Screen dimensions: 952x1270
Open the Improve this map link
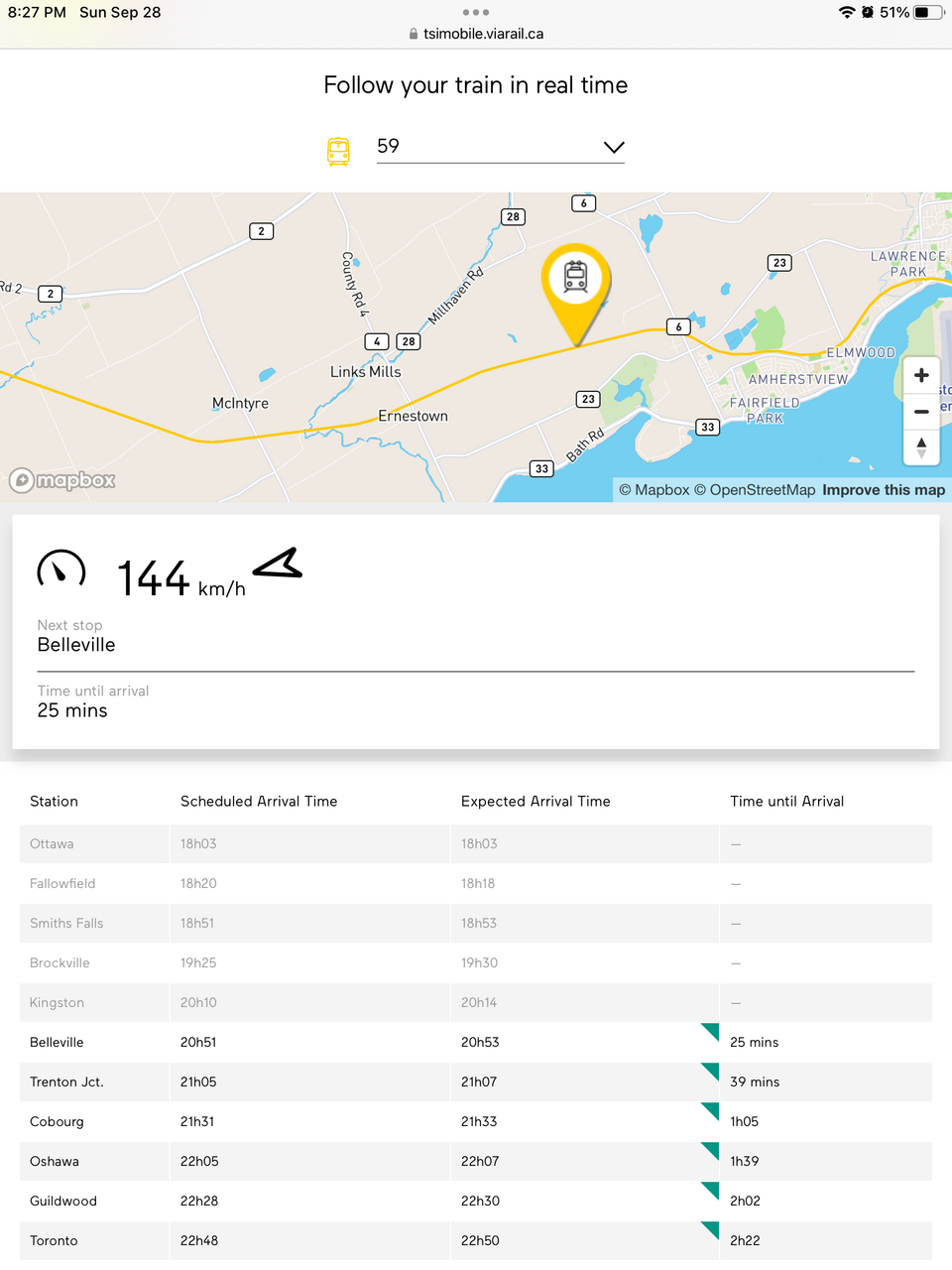coord(884,490)
